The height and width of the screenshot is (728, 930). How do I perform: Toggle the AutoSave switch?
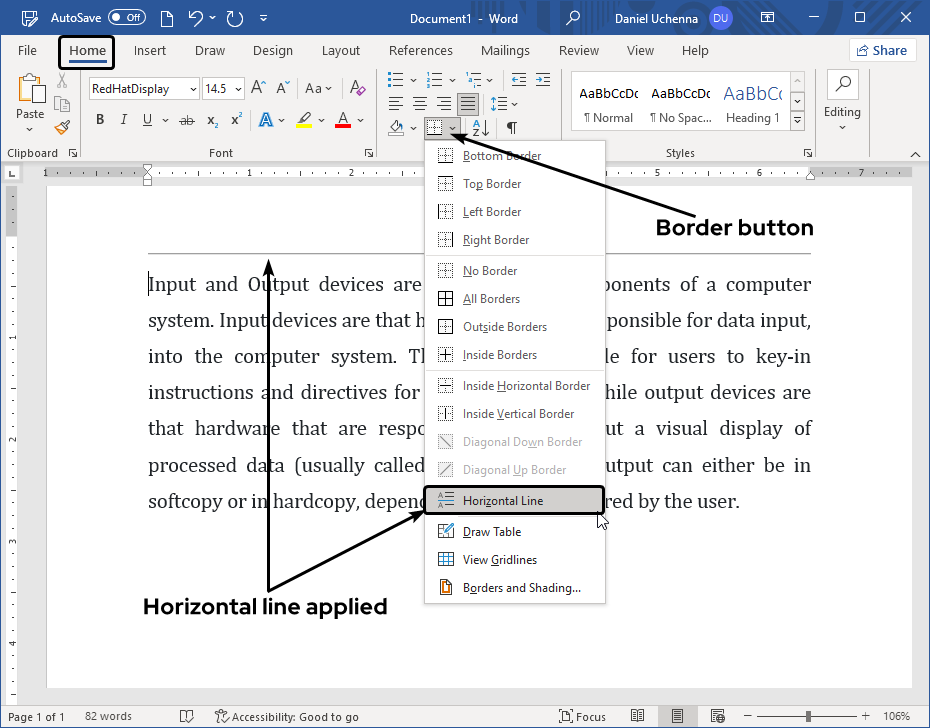click(x=126, y=17)
